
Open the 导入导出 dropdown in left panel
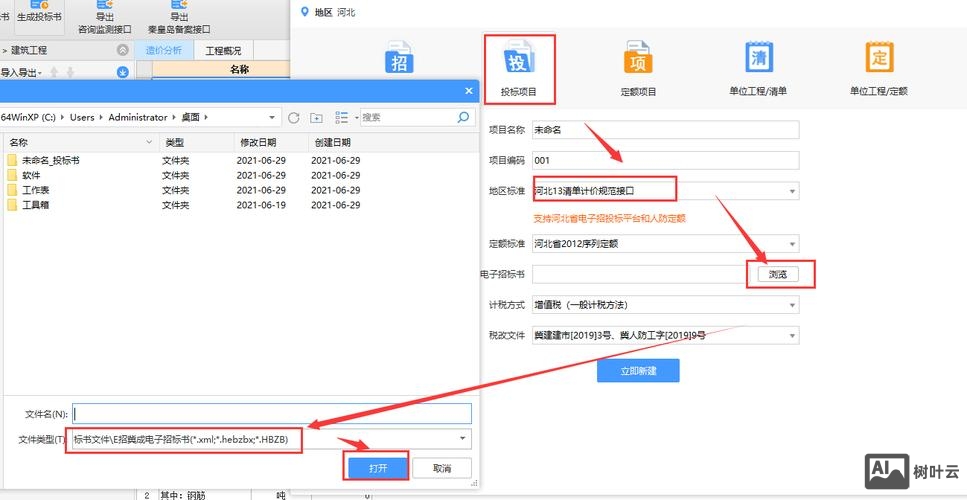pyautogui.click(x=22, y=73)
